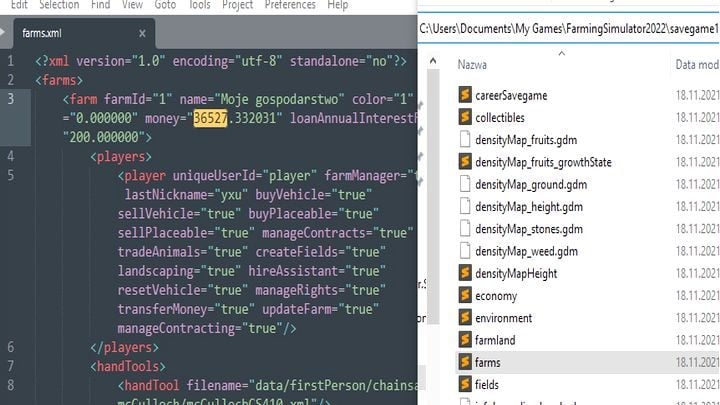Select the densityMap_ground.gdm file icon
This screenshot has width=720, height=405.
(465, 184)
